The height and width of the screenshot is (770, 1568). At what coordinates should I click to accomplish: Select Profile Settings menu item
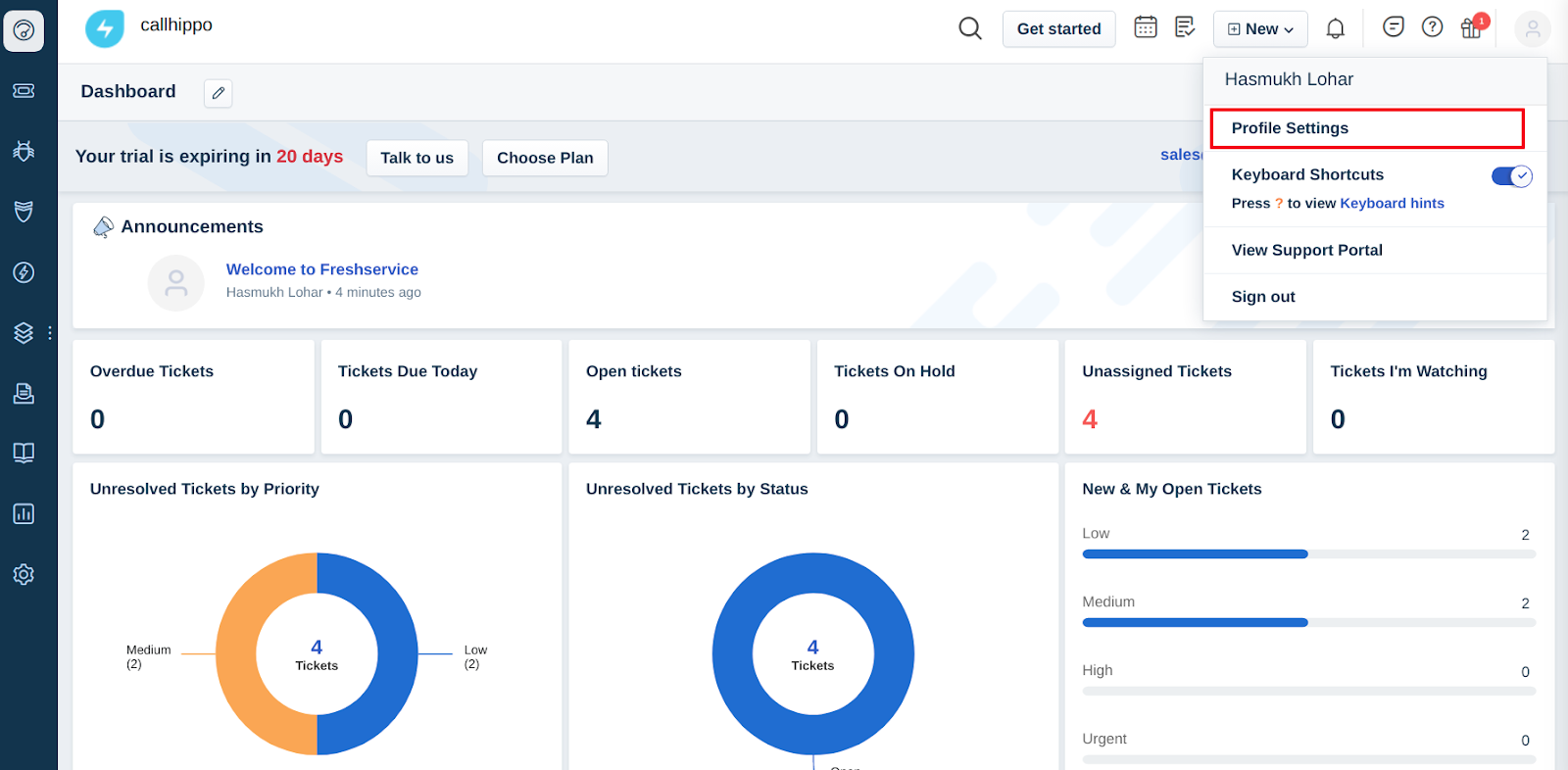[x=1367, y=128]
